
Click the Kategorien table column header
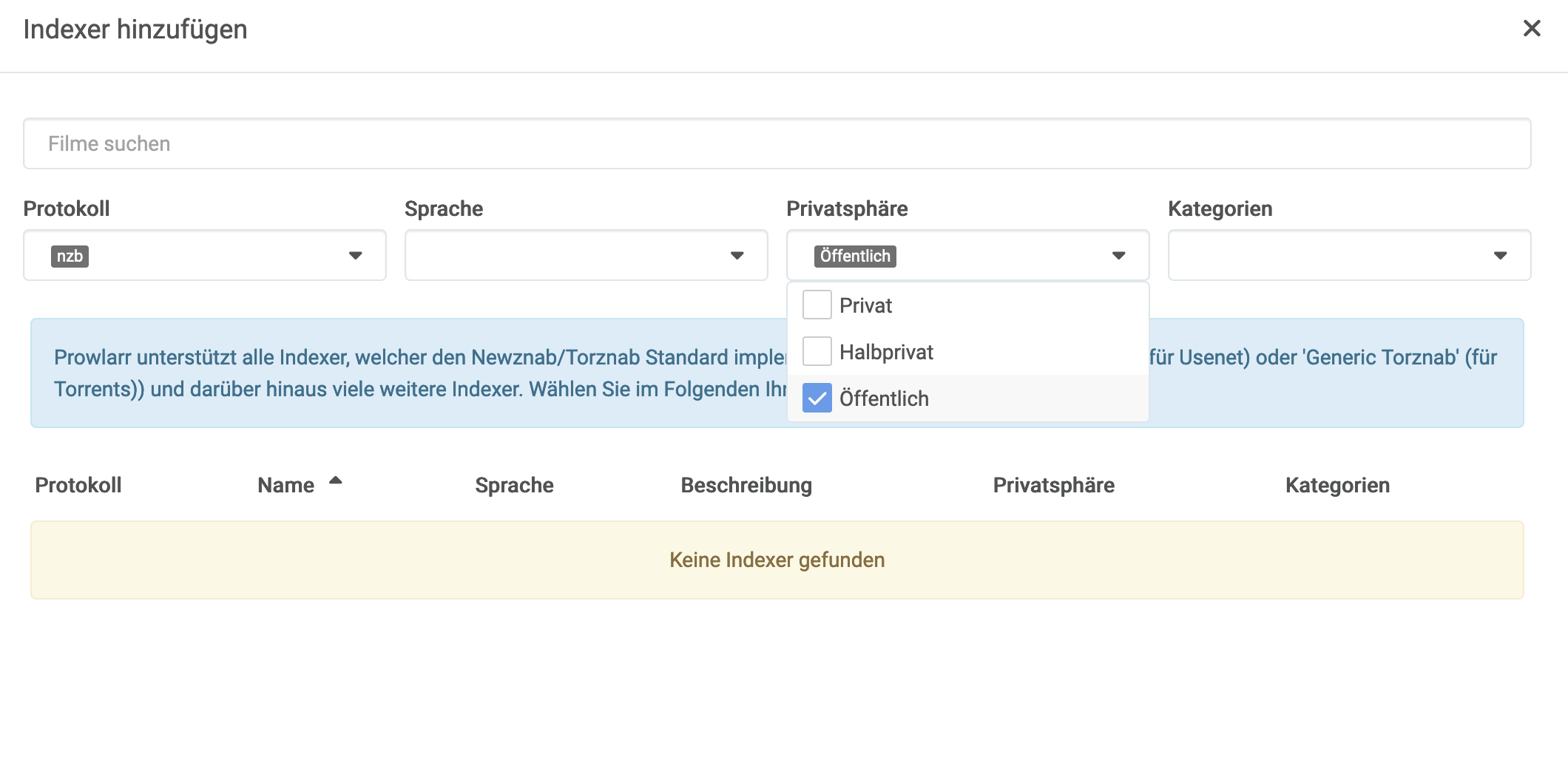point(1337,485)
